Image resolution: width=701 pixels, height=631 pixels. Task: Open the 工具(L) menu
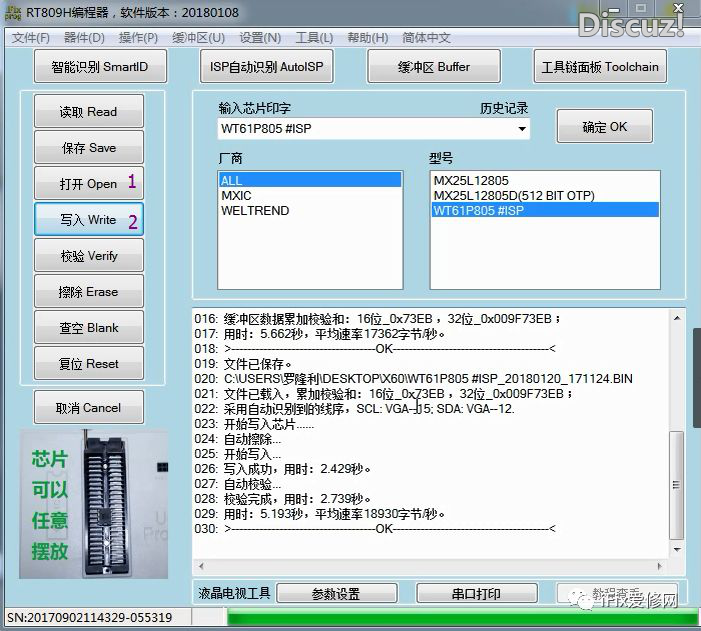click(x=314, y=38)
